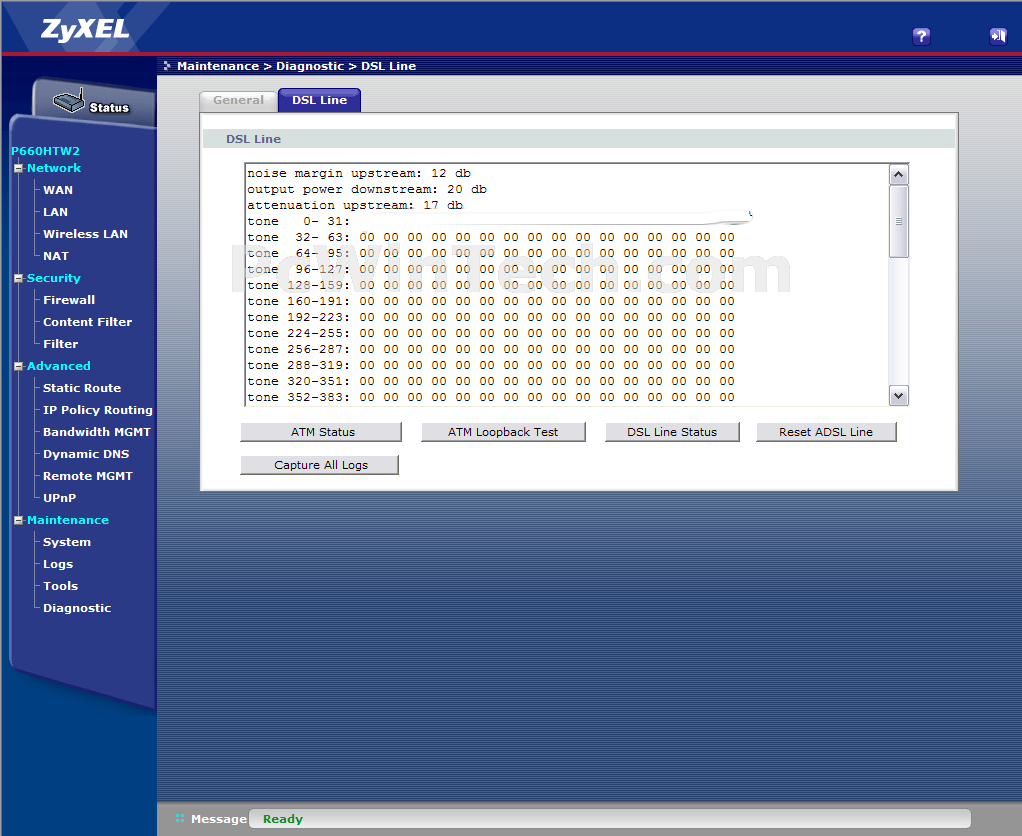This screenshot has height=836, width=1022.
Task: Click the ZyXEL logo
Action: tap(85, 29)
